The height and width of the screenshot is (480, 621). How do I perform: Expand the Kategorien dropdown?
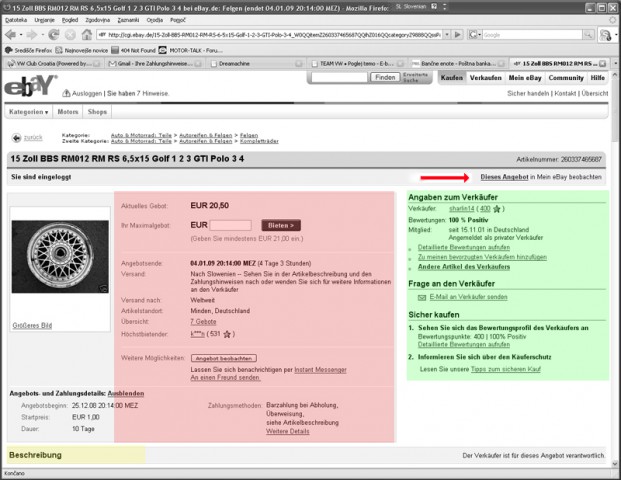coord(29,112)
